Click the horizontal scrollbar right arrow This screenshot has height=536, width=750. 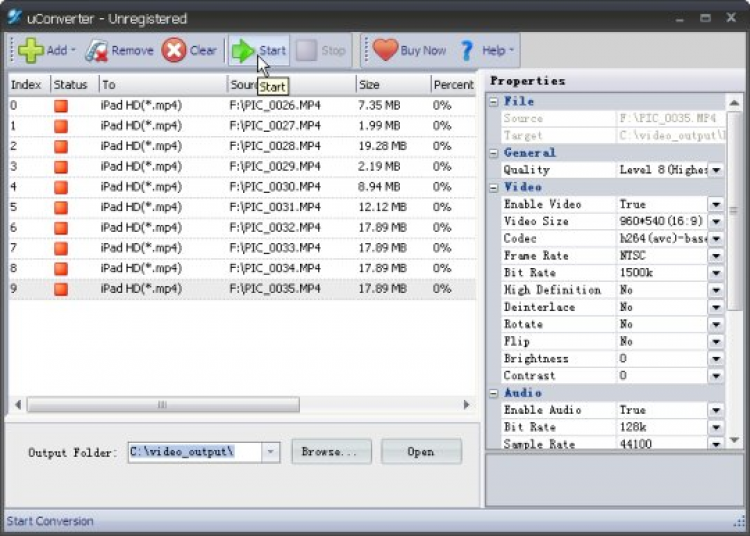pos(467,405)
